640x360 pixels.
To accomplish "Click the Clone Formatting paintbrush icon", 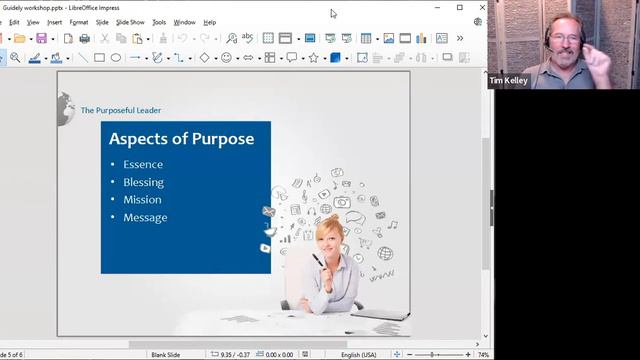I will 163,39.
